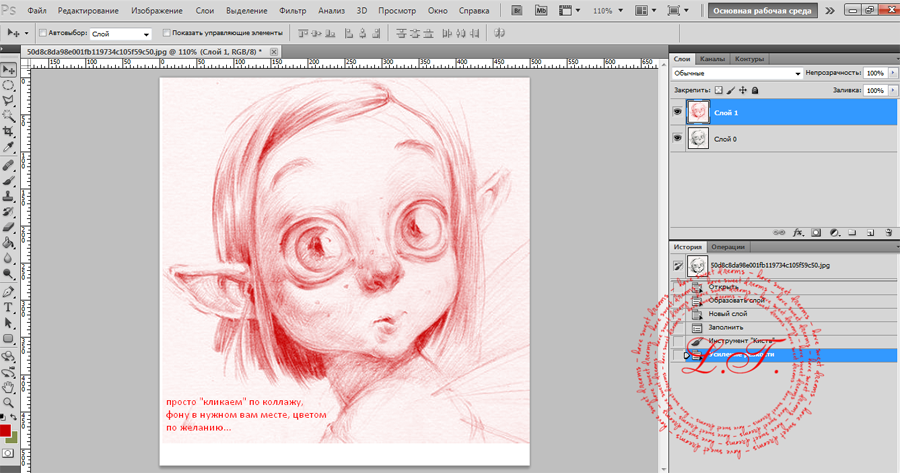Open the Файл menu
This screenshot has width=900, height=473.
coord(37,10)
